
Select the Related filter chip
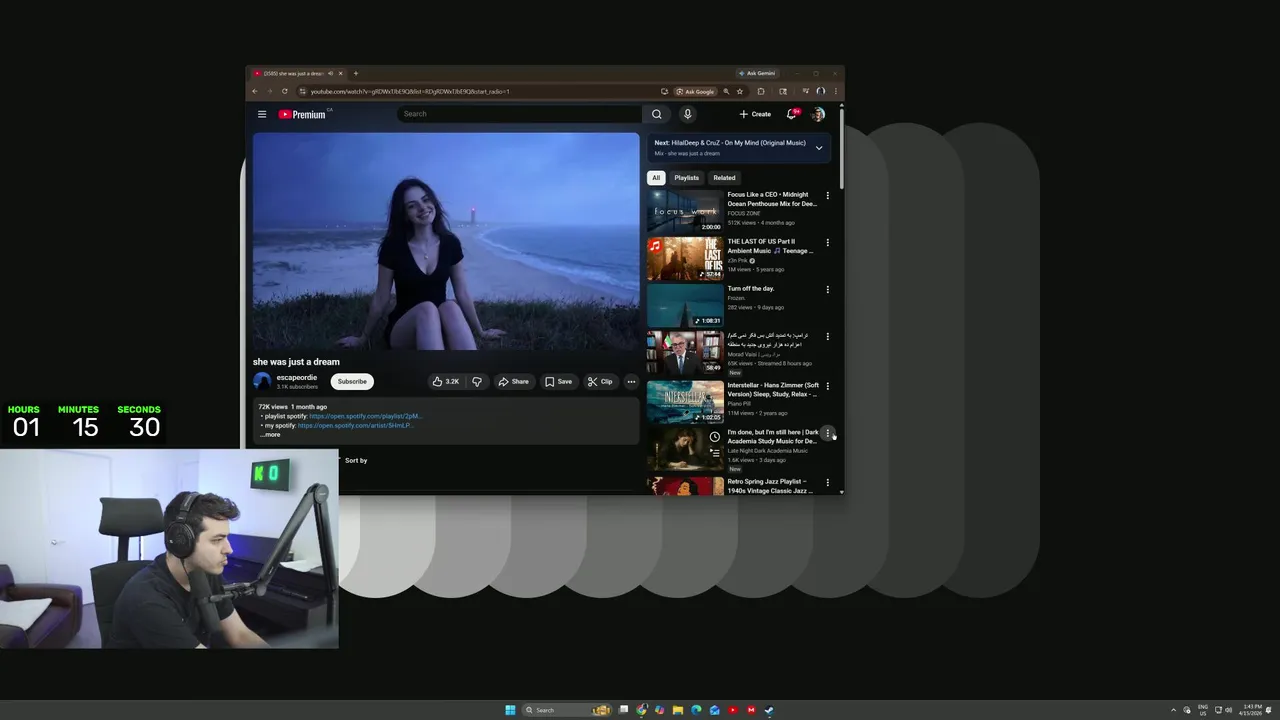pyautogui.click(x=724, y=178)
